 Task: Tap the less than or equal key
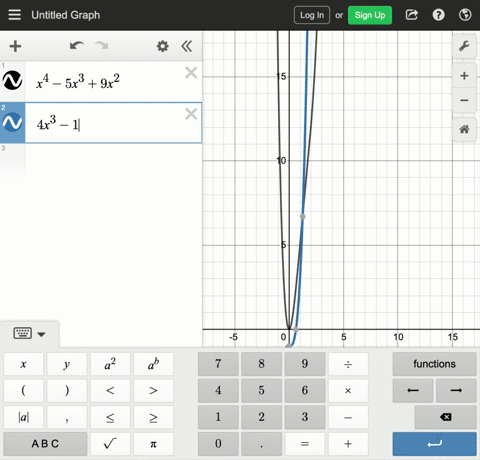110,417
